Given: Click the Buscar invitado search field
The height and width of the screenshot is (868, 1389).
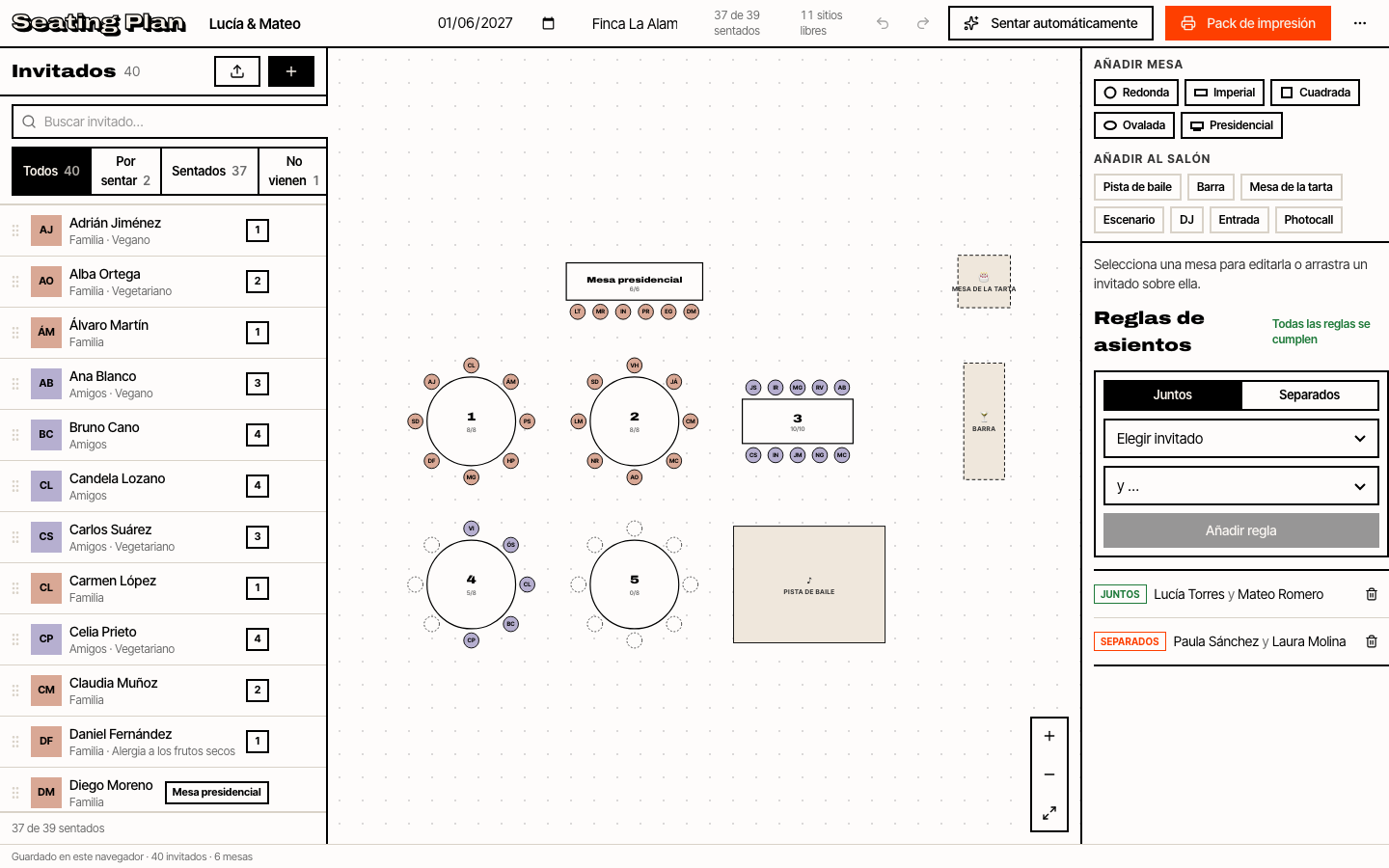Looking at the screenshot, I should (170, 122).
